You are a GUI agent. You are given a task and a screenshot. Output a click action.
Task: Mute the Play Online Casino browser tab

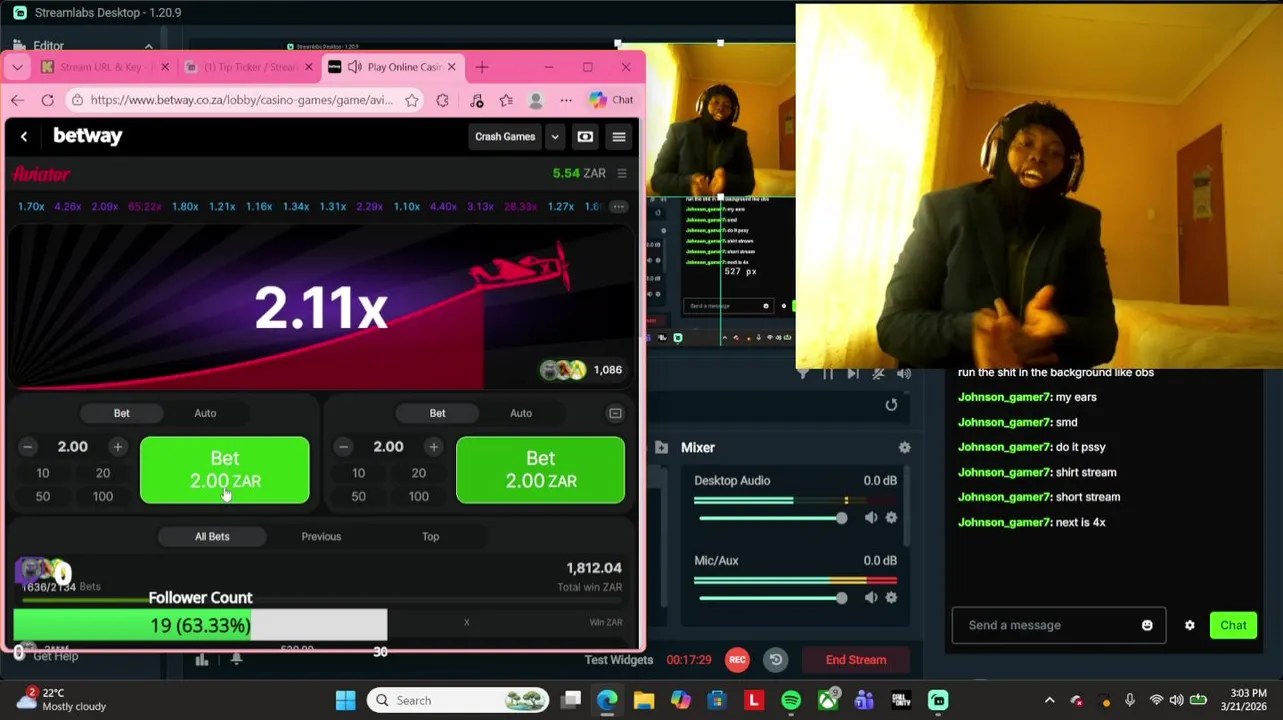354,67
